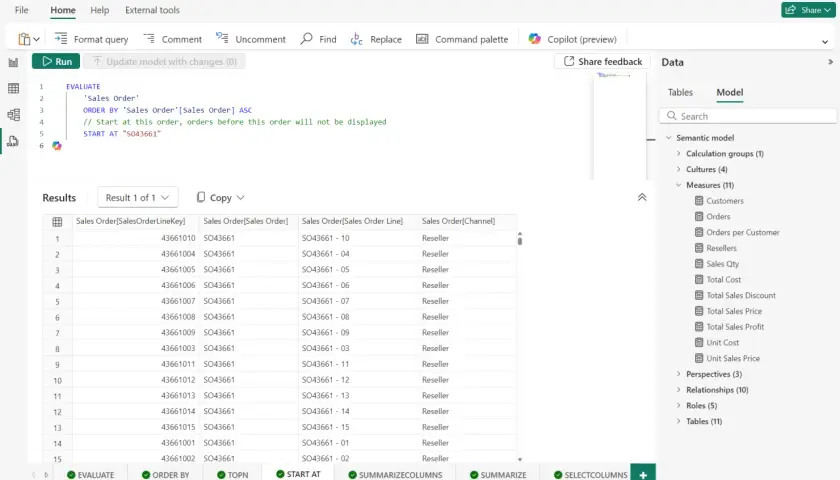Click the Sales Qty measure icon
The height and width of the screenshot is (480, 840).
click(x=699, y=264)
